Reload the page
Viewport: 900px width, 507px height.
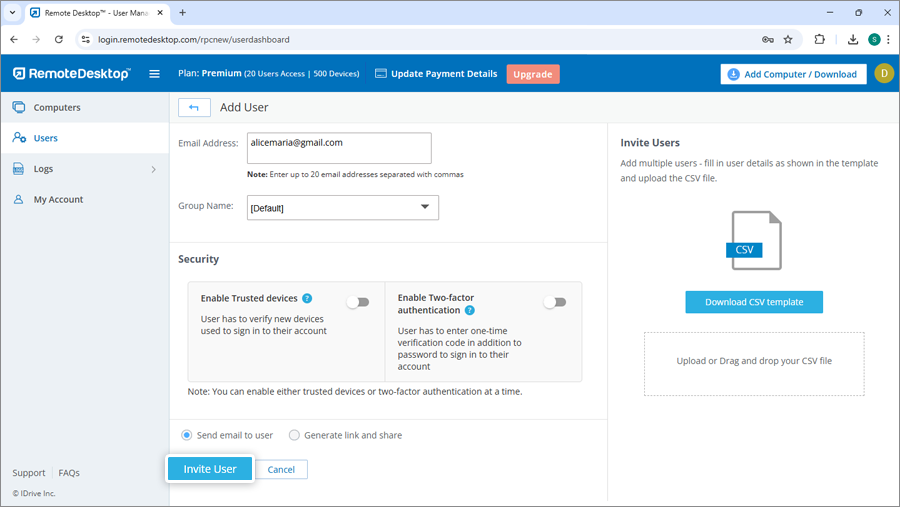tap(59, 40)
